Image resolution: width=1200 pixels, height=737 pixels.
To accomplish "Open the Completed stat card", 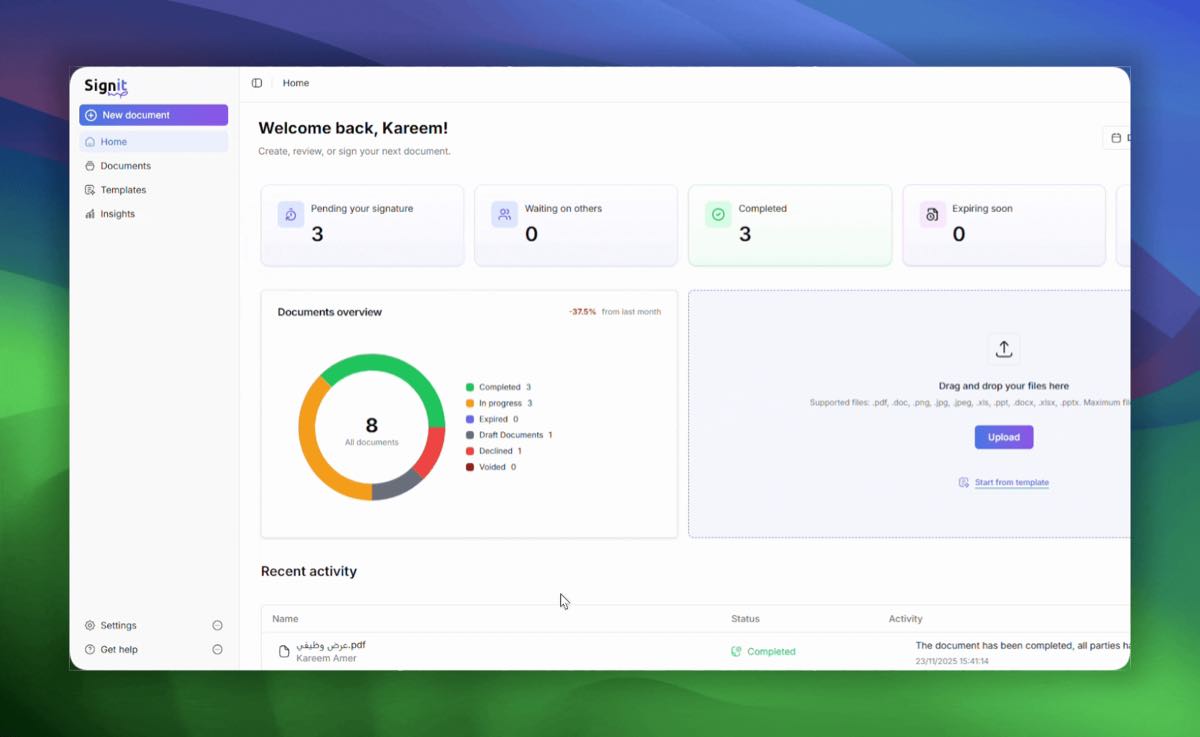I will (790, 226).
